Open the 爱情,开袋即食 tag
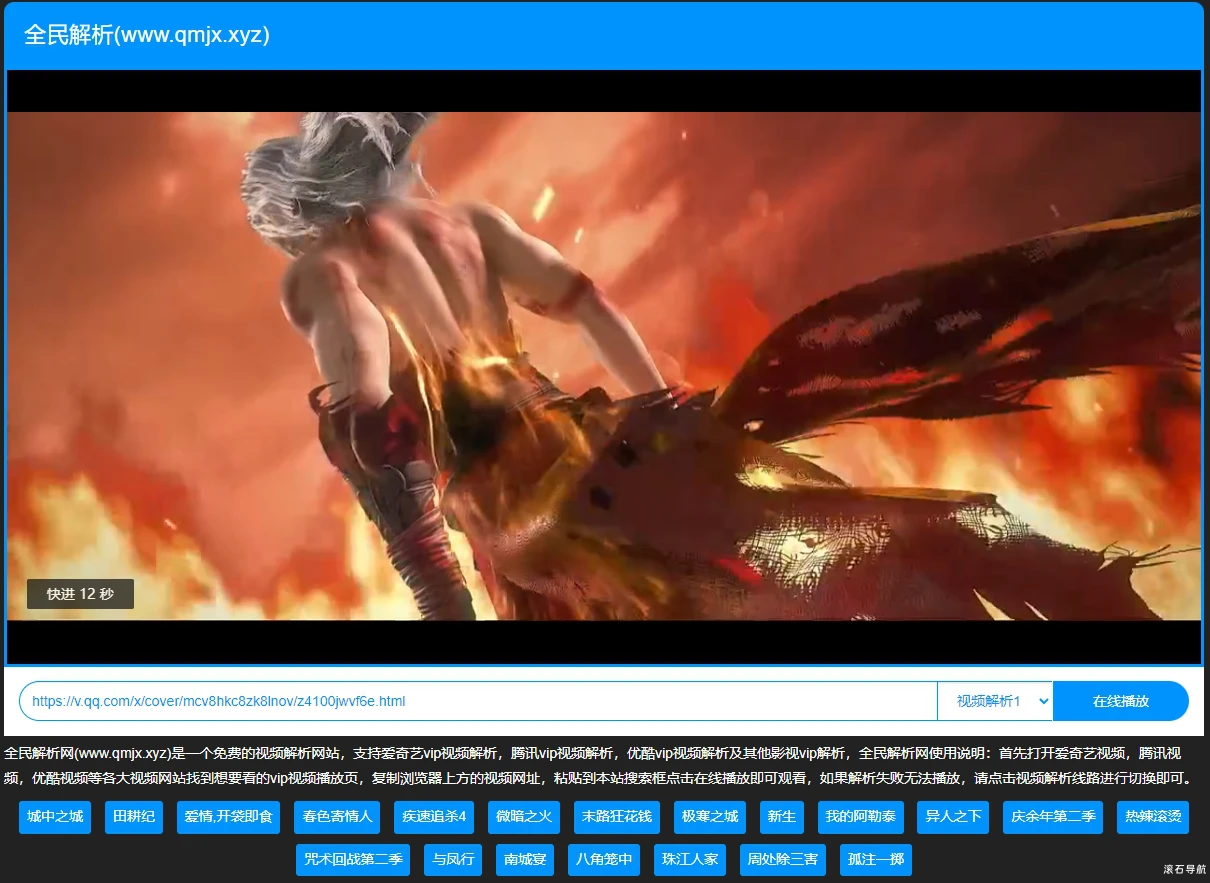This screenshot has width=1210, height=883. tap(228, 817)
